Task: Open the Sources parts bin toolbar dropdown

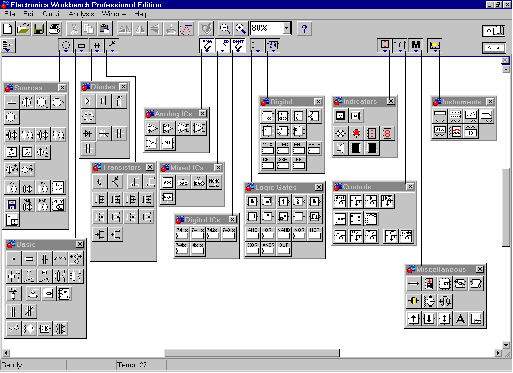Action: coord(66,46)
